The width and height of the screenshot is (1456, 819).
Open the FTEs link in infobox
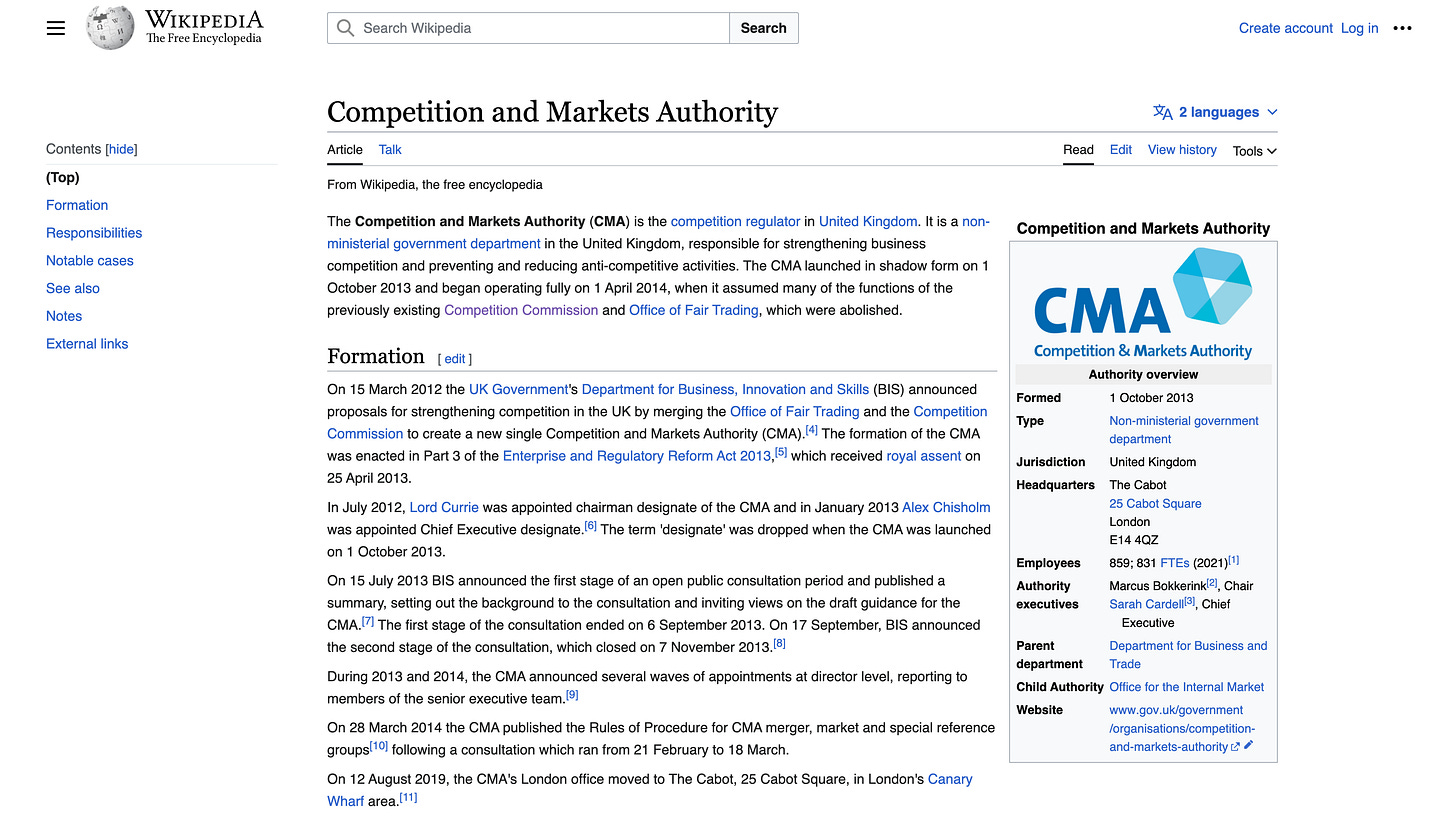tap(1174, 563)
